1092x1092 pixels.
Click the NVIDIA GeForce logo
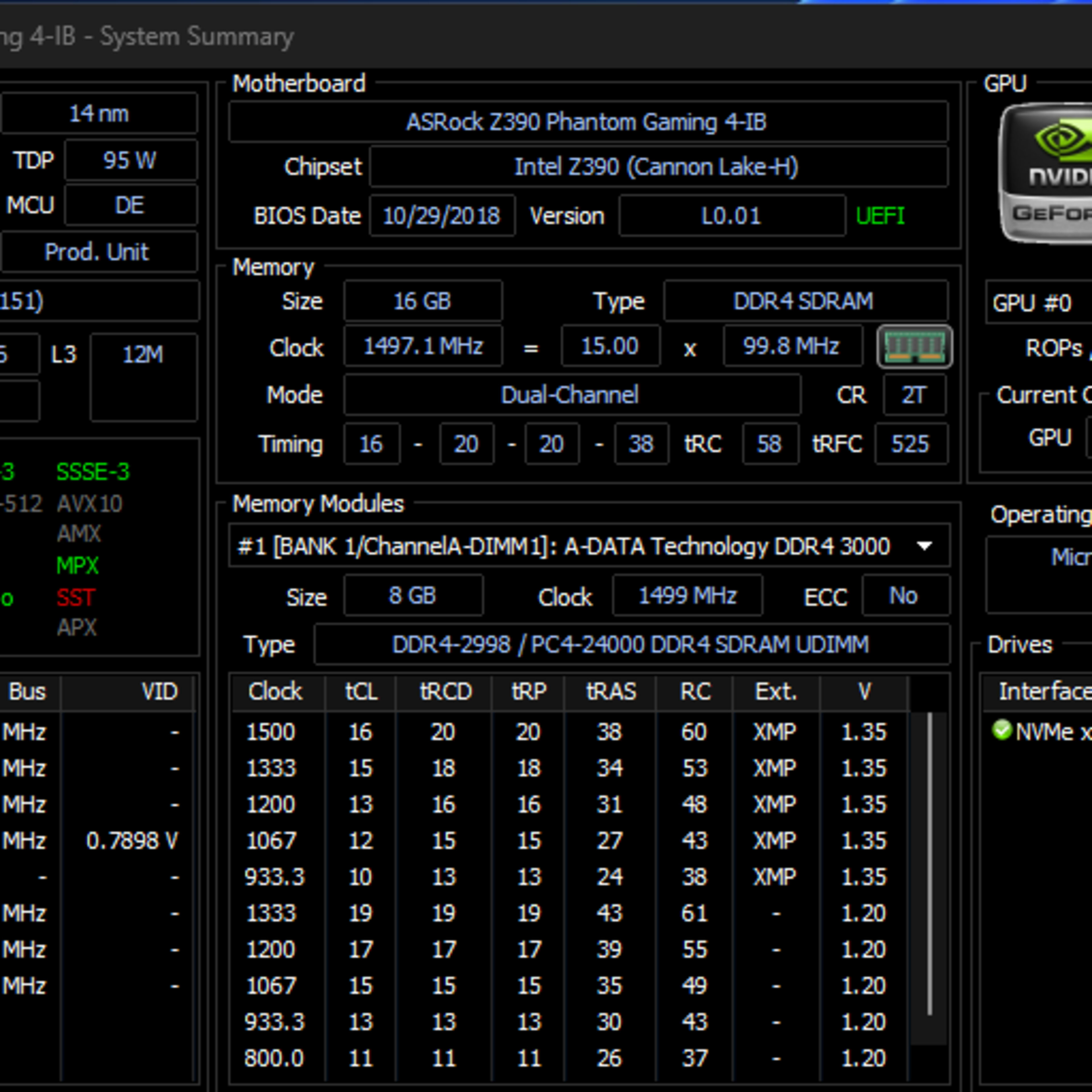coord(1046,173)
